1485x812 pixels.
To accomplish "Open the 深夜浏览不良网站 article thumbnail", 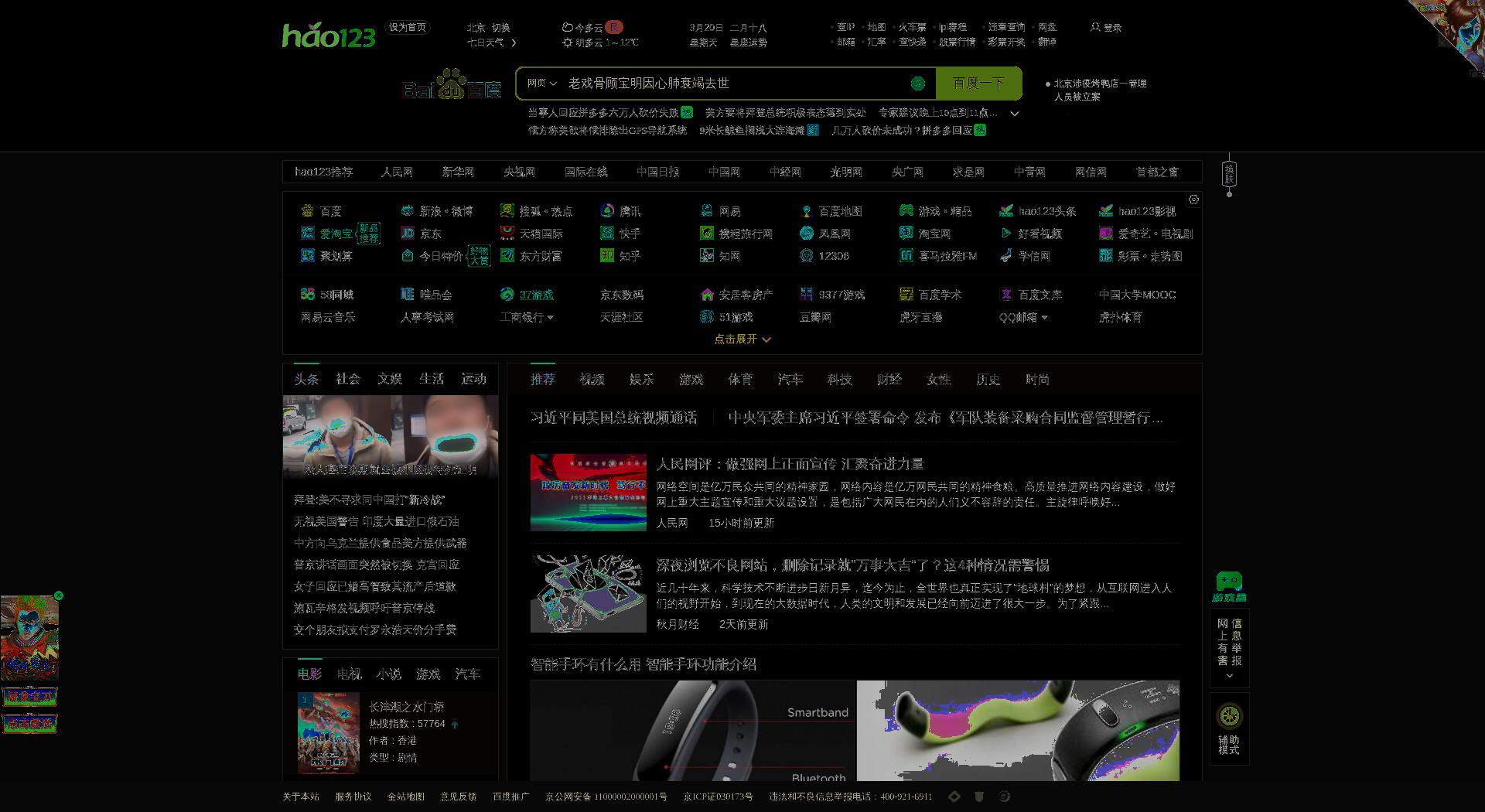I will coord(589,593).
